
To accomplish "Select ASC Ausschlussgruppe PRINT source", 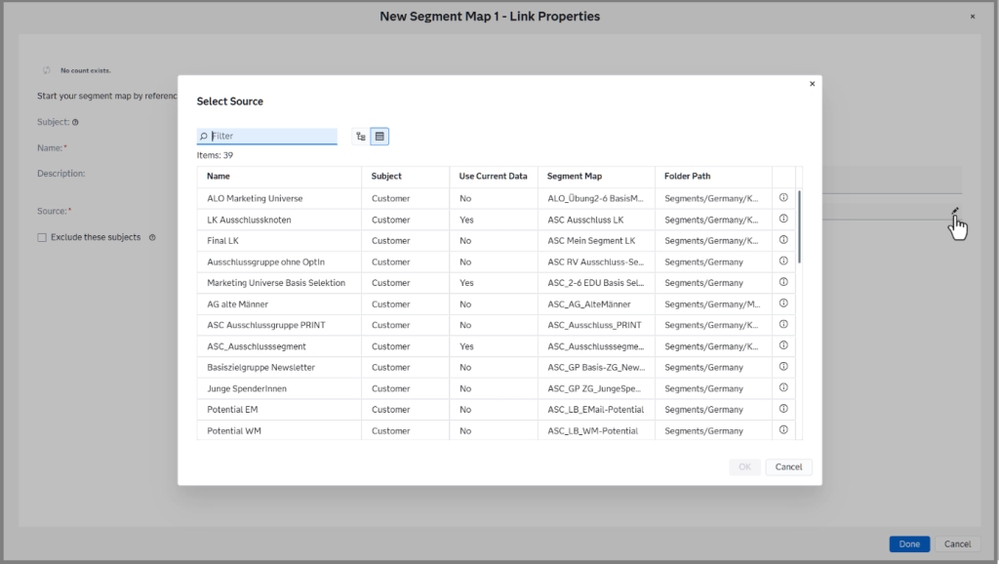I will click(496, 325).
